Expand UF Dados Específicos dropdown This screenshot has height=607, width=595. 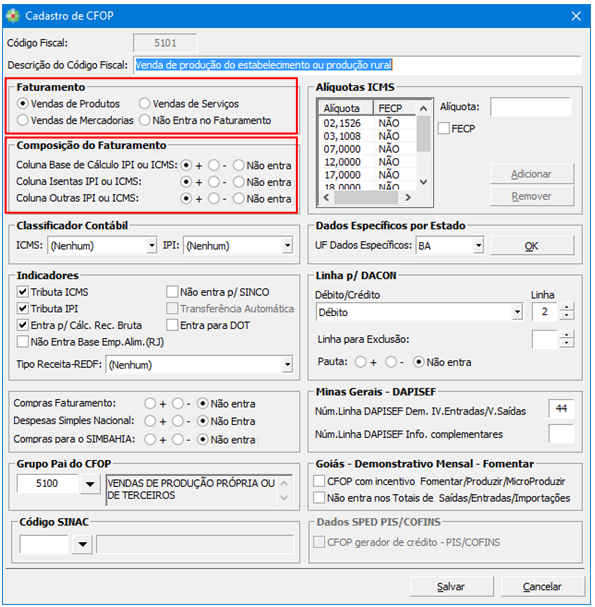479,245
